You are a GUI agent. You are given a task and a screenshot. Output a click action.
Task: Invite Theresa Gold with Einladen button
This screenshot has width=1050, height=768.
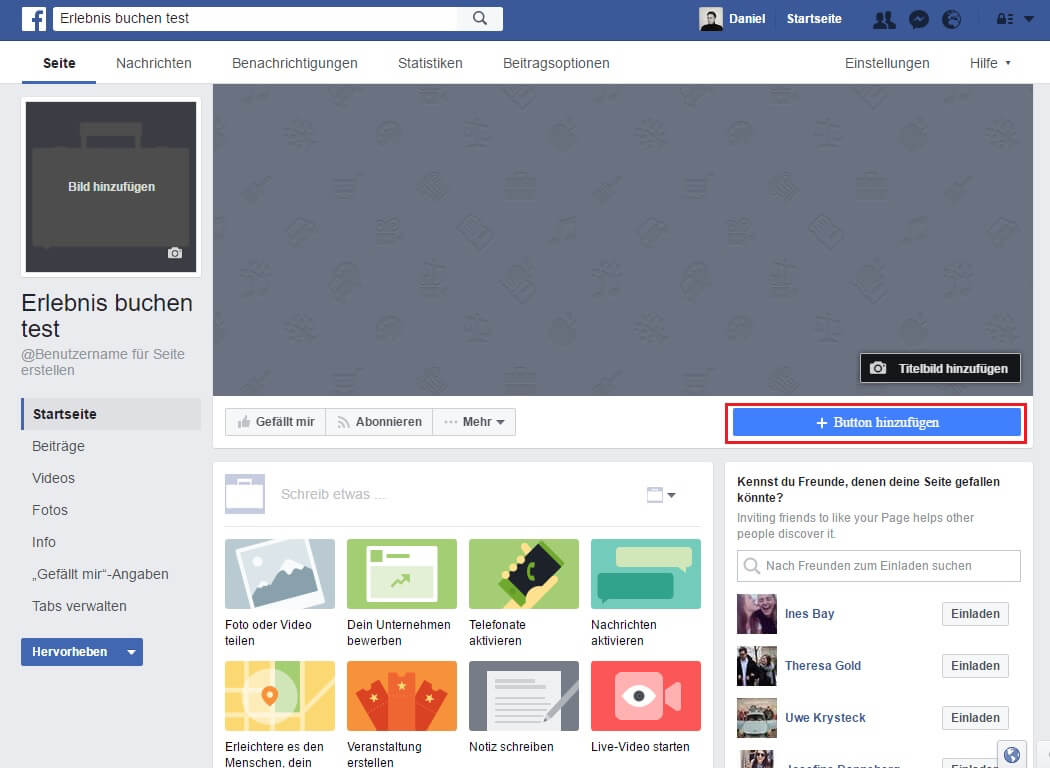[x=975, y=666]
